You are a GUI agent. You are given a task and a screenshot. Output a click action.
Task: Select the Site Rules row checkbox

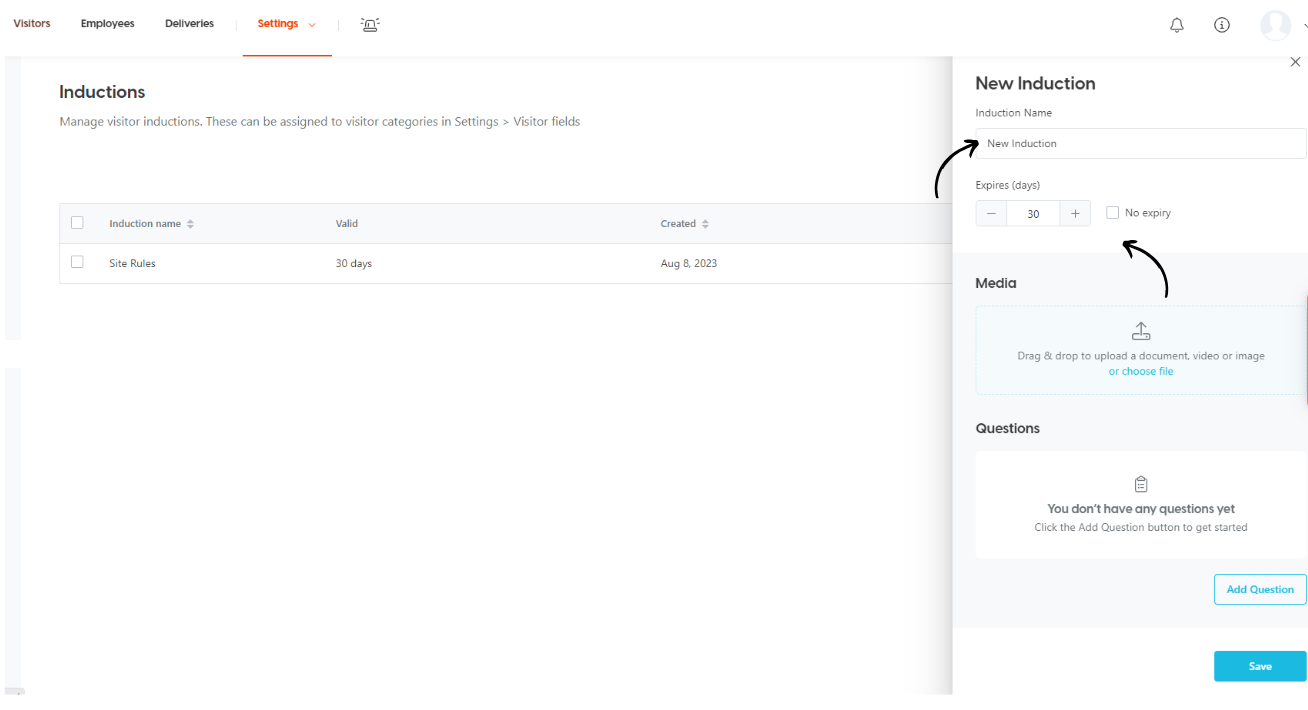tap(77, 262)
